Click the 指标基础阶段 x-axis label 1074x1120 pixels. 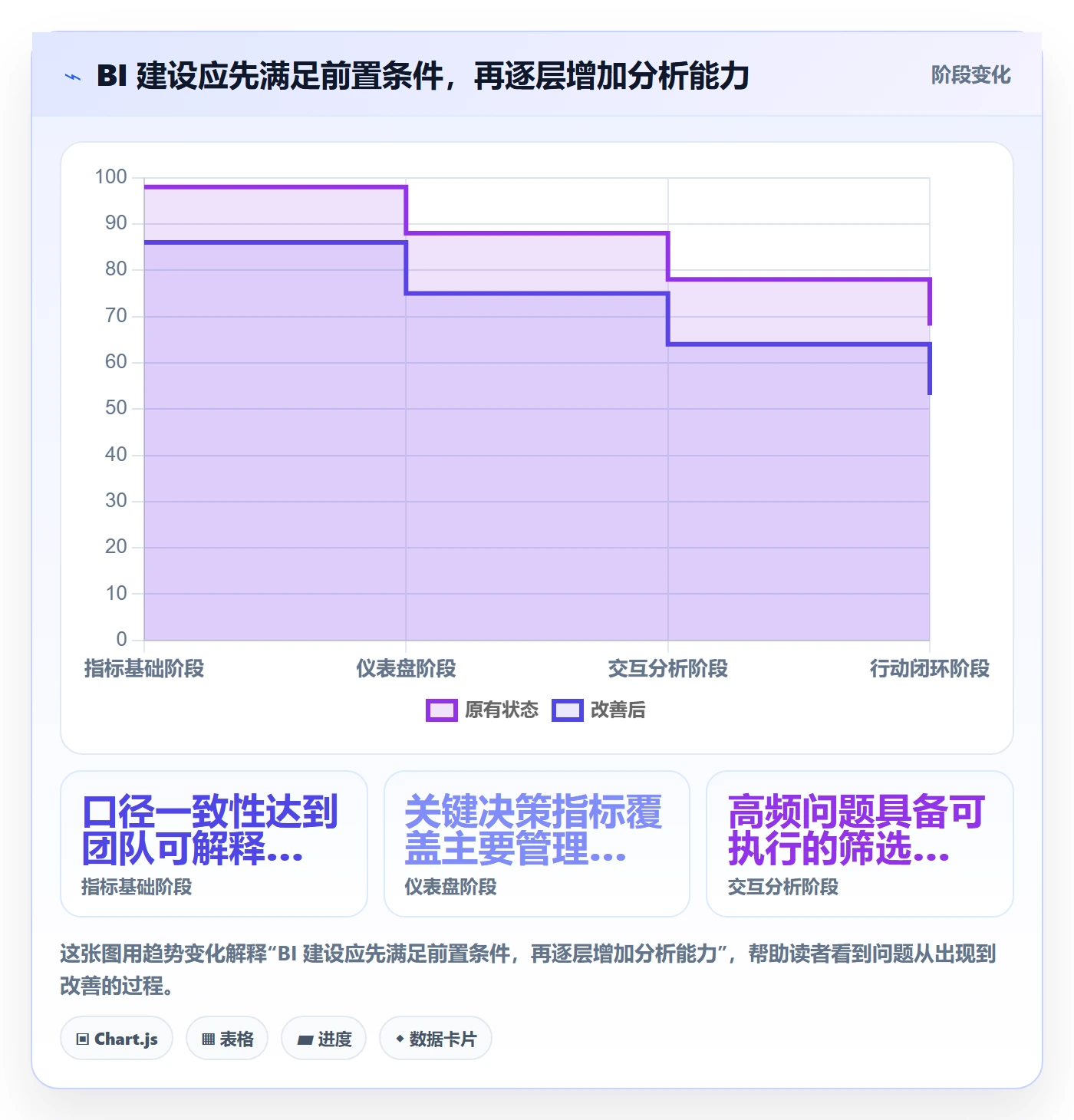click(x=144, y=669)
